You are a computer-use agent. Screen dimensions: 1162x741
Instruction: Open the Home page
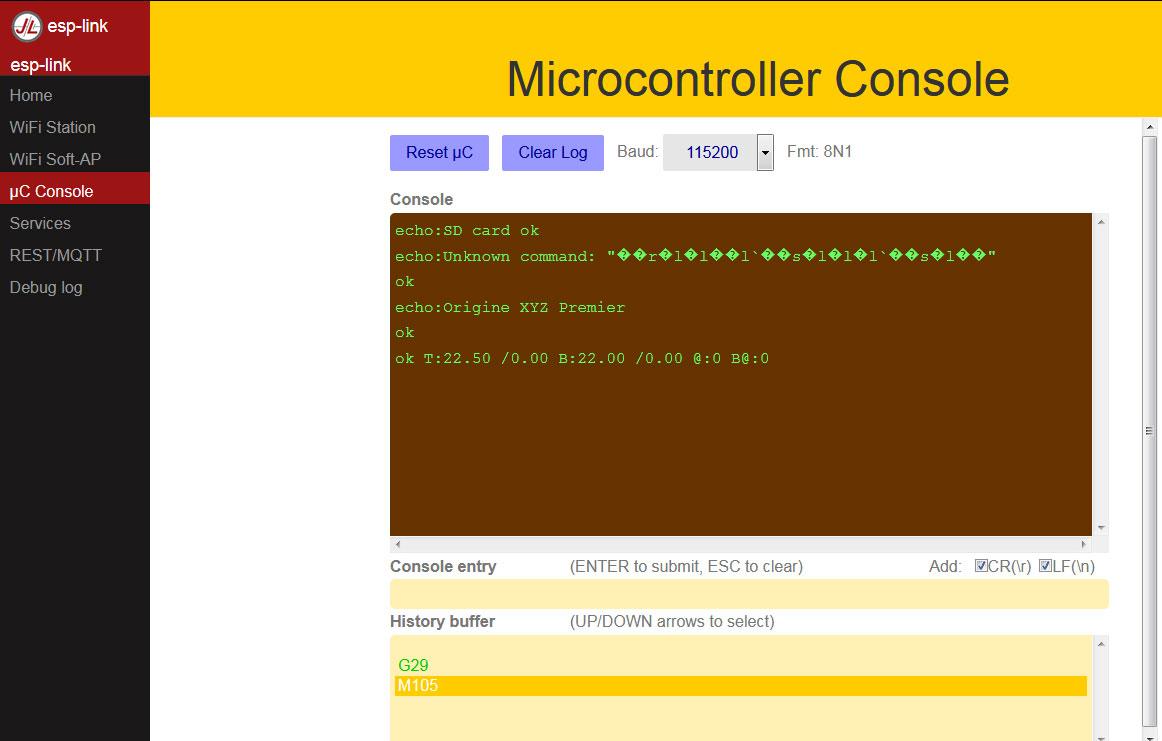(x=31, y=96)
